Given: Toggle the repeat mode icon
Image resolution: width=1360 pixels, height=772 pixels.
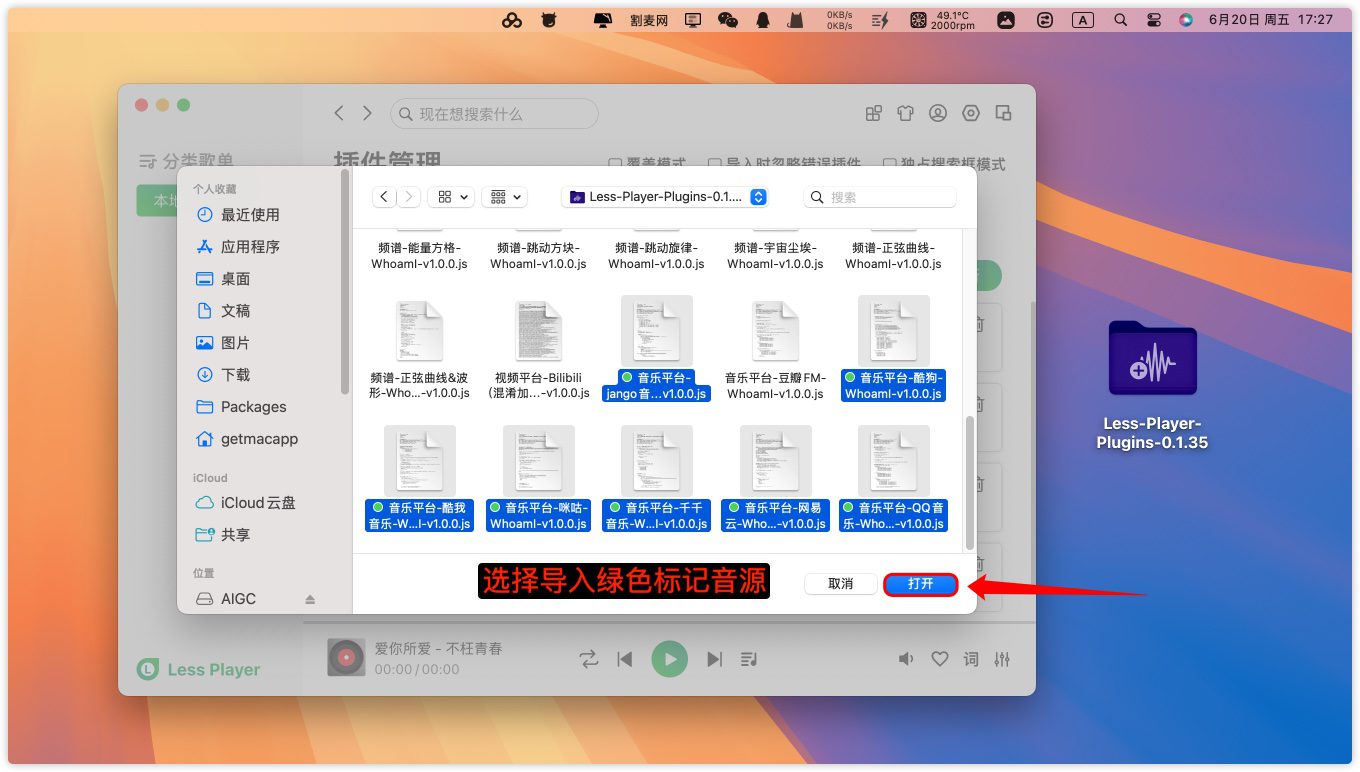Looking at the screenshot, I should click(588, 659).
